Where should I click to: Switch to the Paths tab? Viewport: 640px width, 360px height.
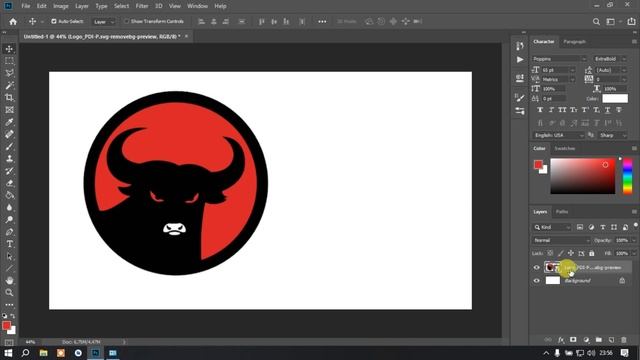562,212
